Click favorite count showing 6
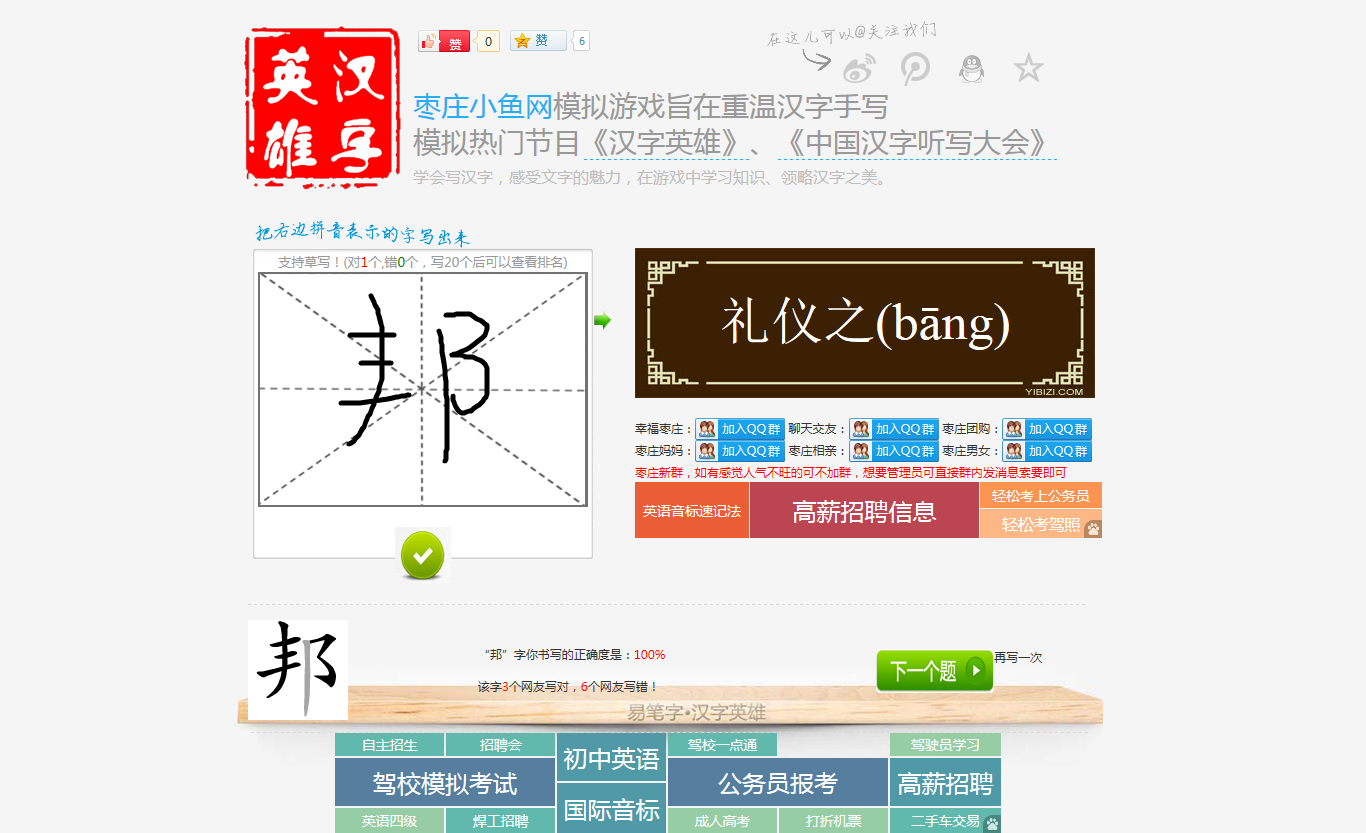Viewport: 1366px width, 833px height. pyautogui.click(x=582, y=41)
